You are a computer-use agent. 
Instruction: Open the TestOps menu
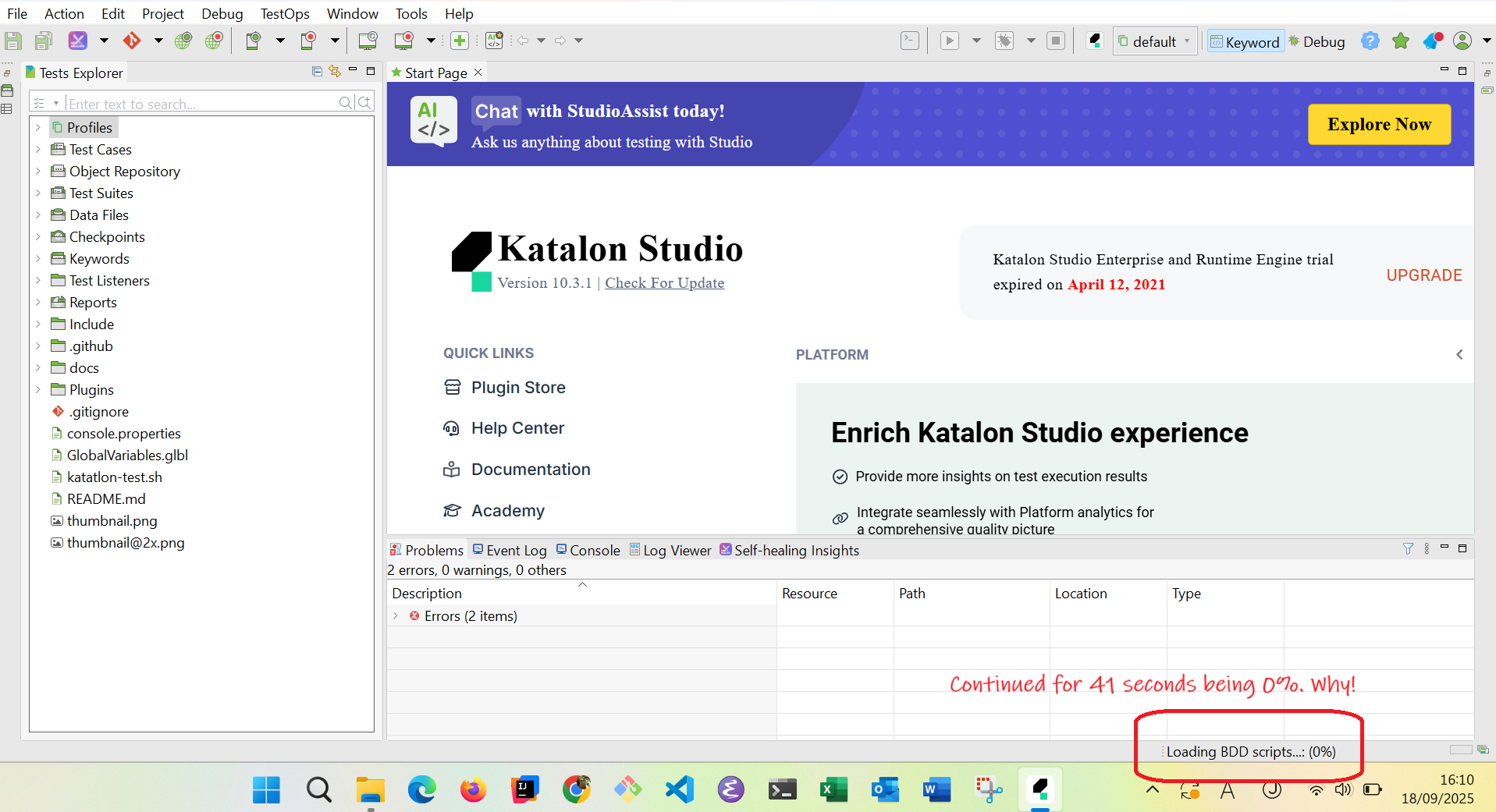[x=285, y=13]
